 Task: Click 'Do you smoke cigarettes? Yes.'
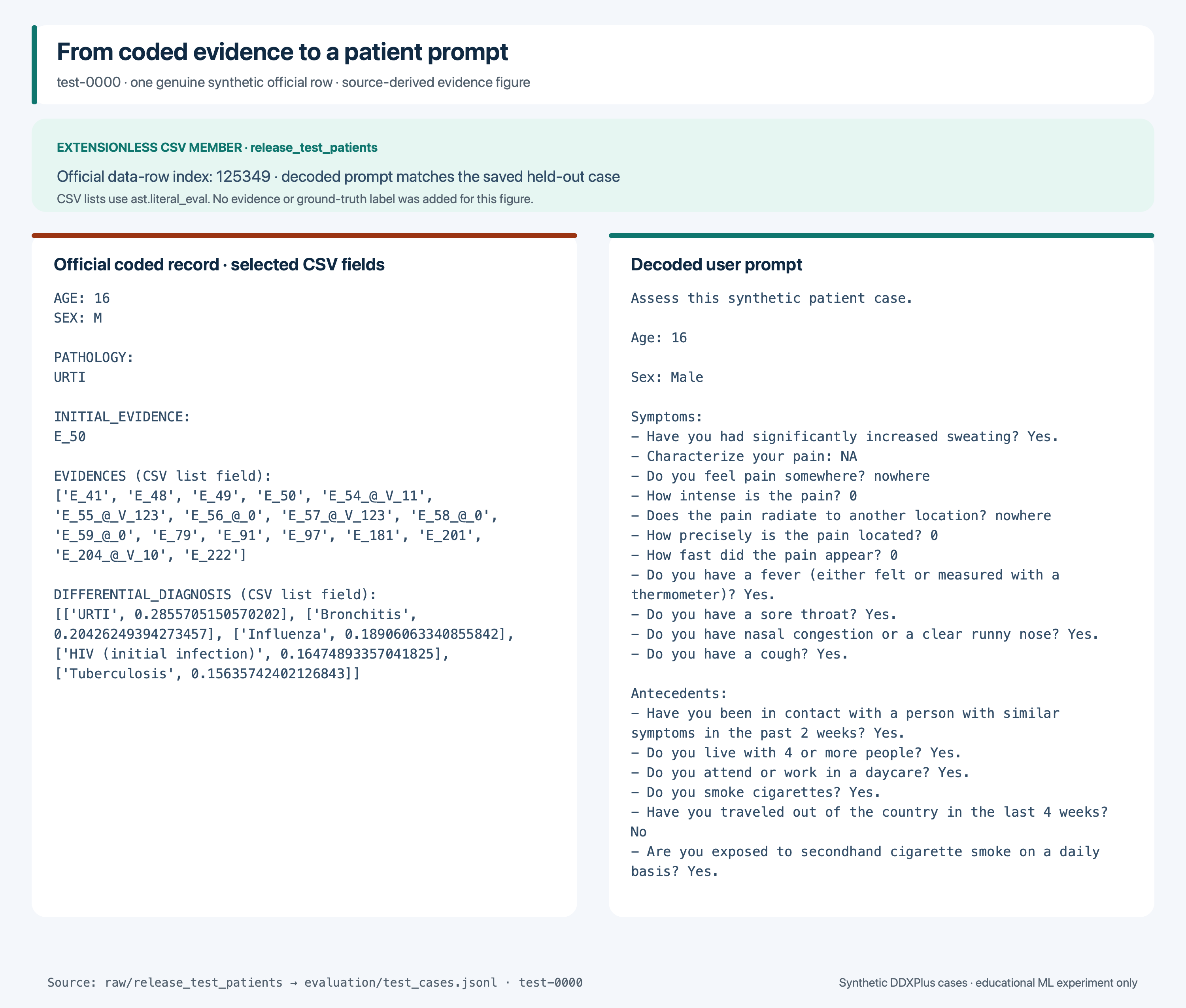(x=755, y=793)
